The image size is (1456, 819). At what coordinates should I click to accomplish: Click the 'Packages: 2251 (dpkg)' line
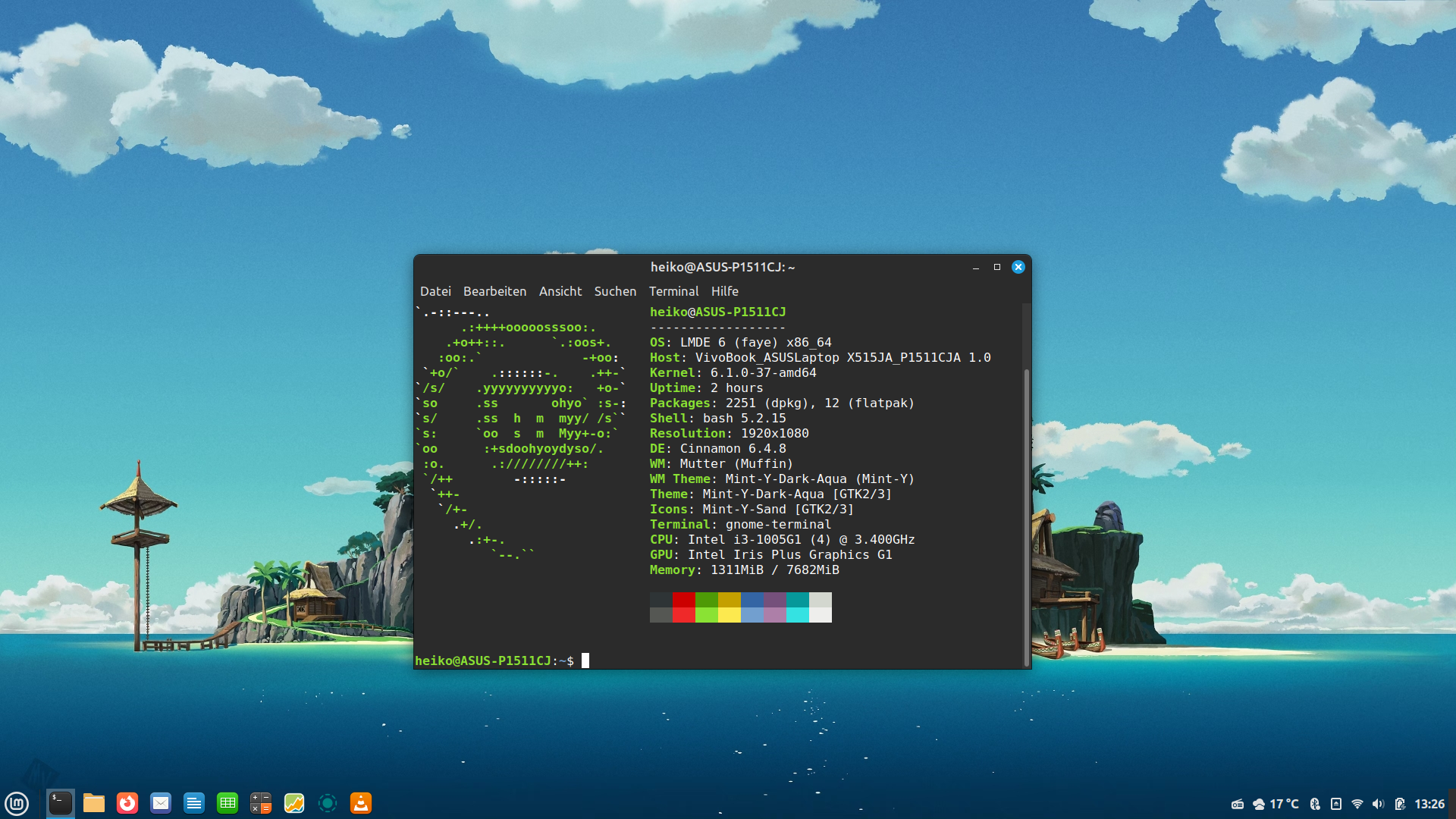[782, 403]
